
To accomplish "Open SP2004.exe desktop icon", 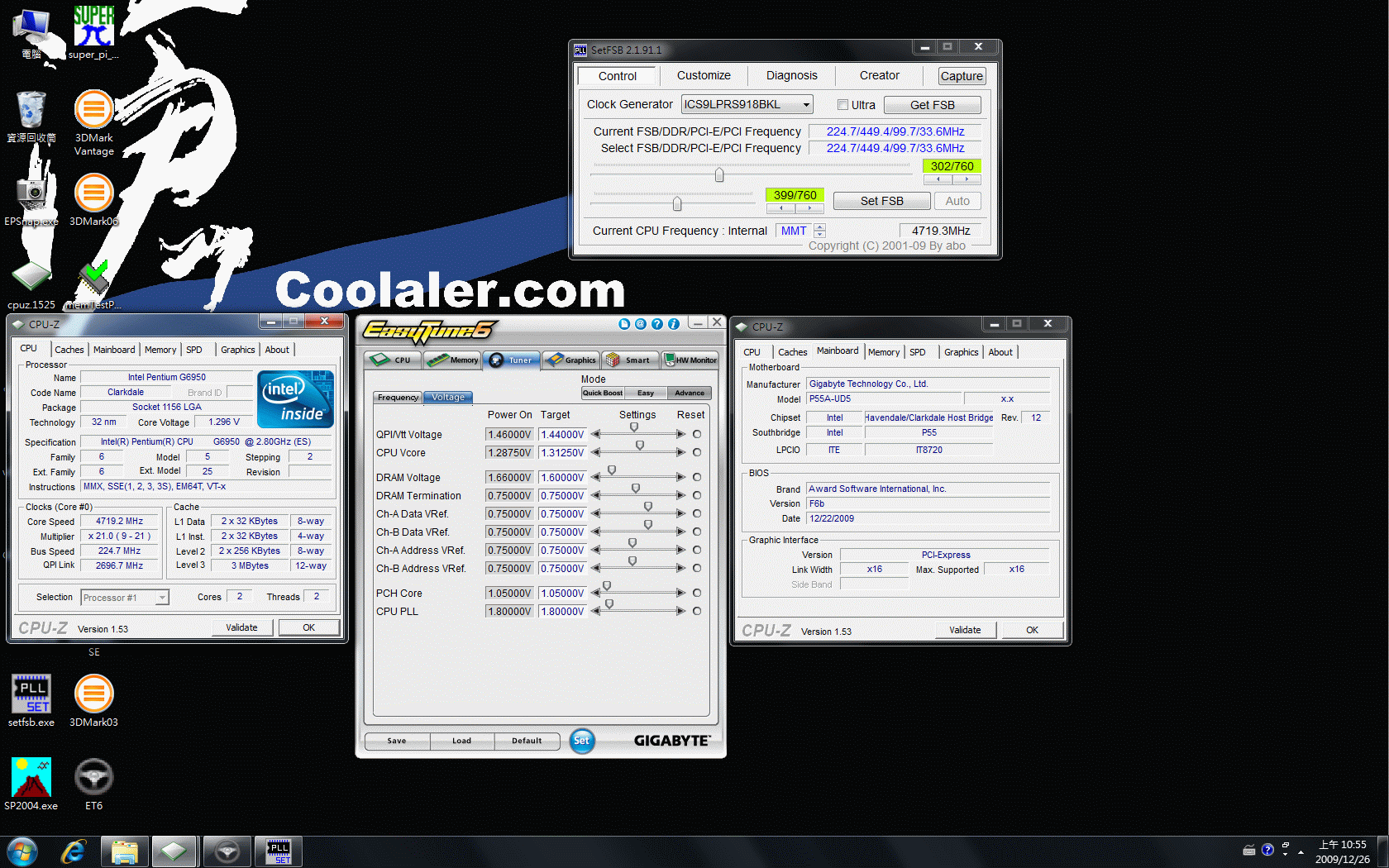I will click(x=31, y=784).
